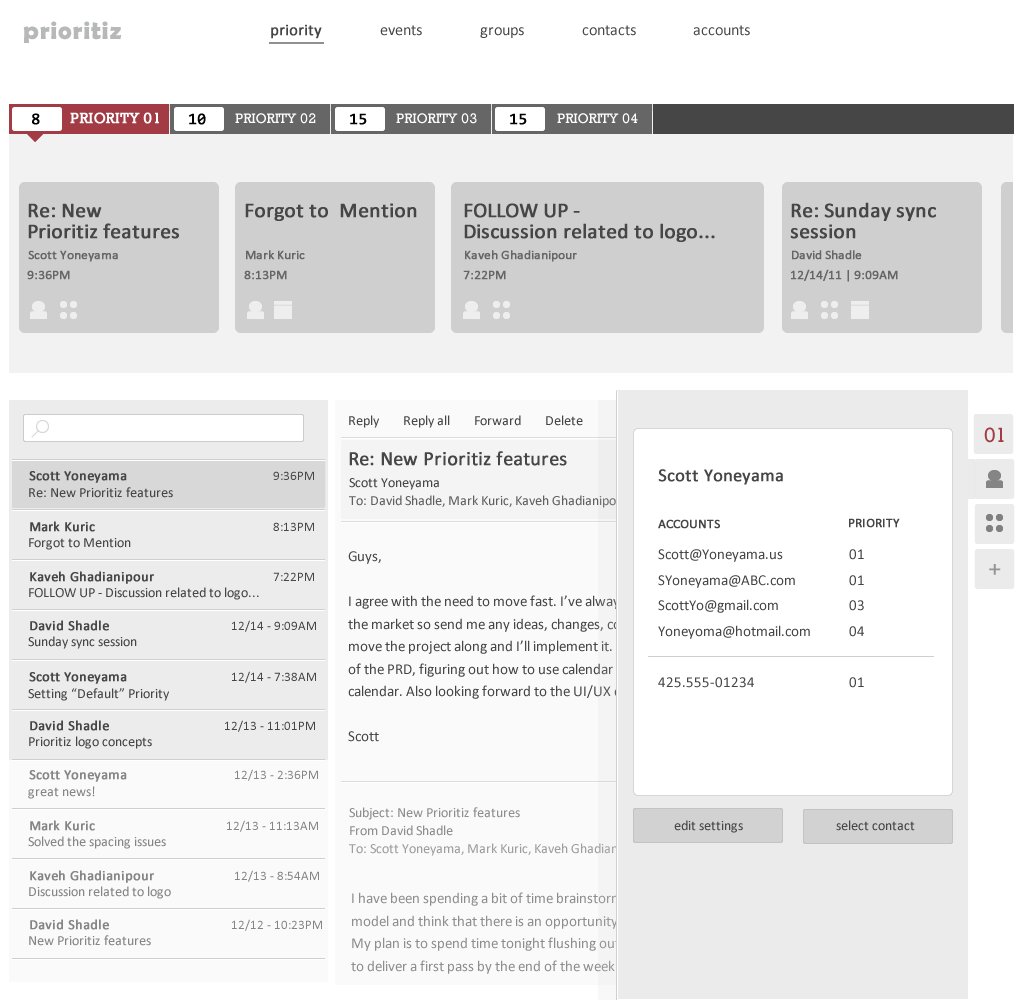The height and width of the screenshot is (1000, 1024).
Task: Open the contacts navigation item
Action: (609, 31)
